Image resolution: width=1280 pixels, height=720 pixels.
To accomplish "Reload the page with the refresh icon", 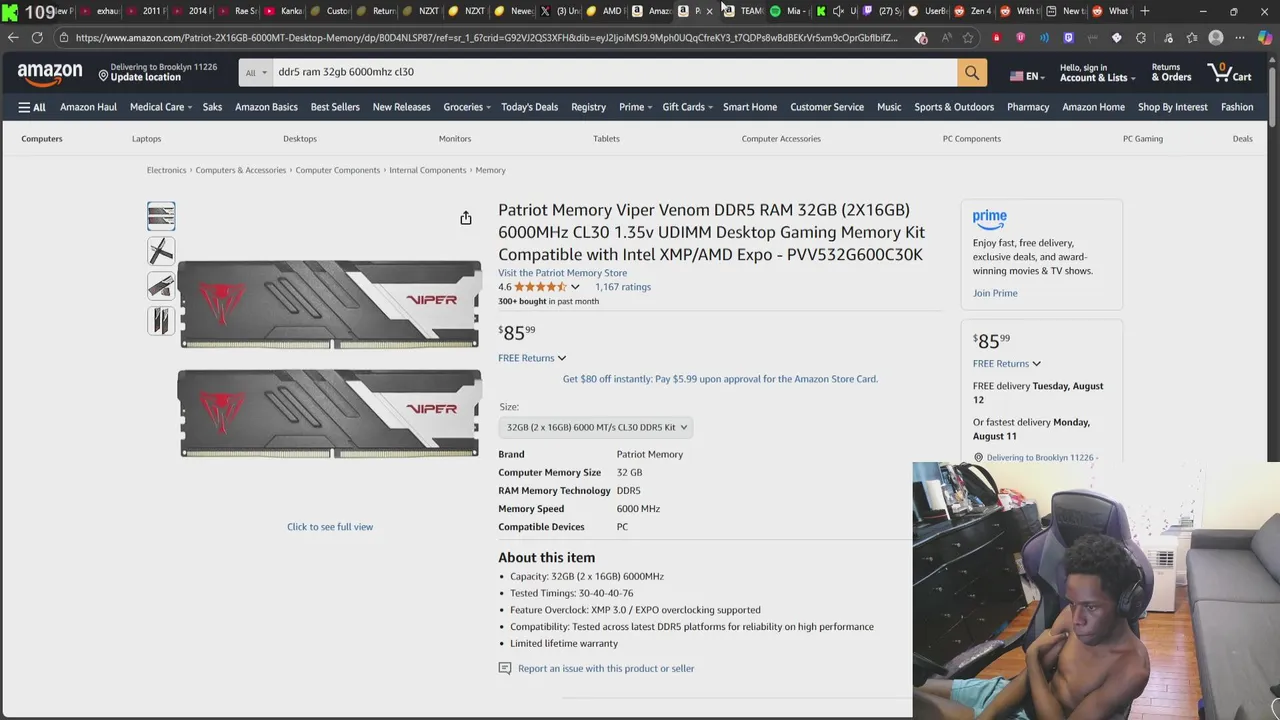I will [x=37, y=38].
